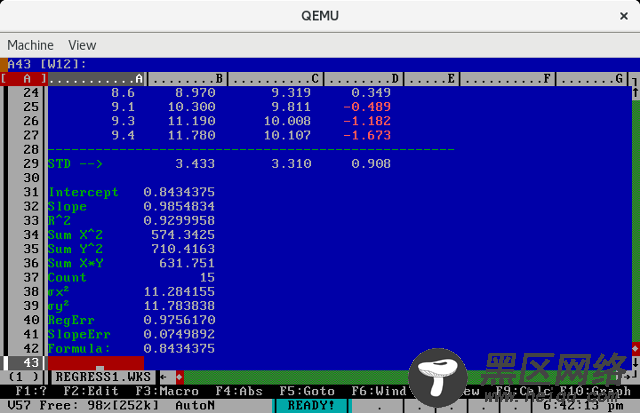Screen dimensions: 640x413
Task: Click the value 710.4163
Action: pyautogui.click(x=183, y=249)
